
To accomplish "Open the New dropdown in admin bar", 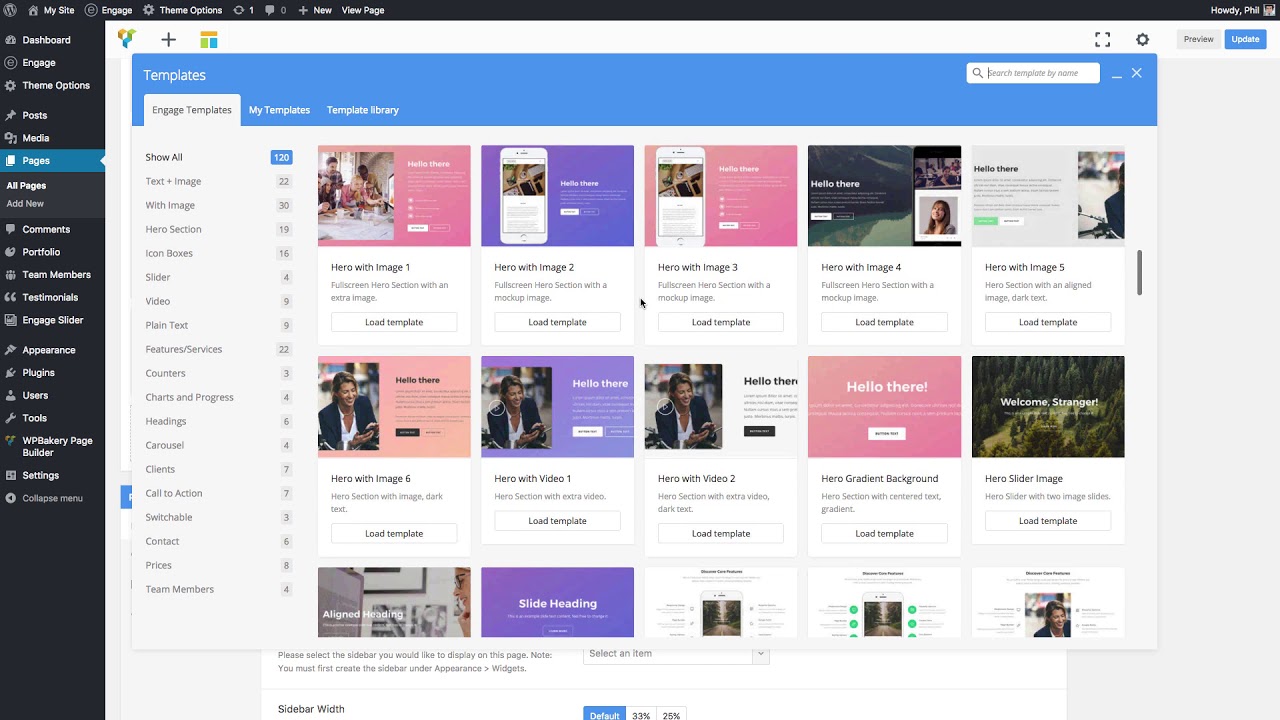I will point(314,10).
